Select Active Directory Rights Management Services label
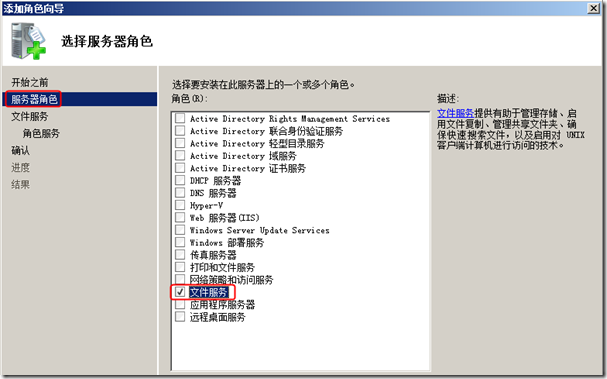 pyautogui.click(x=290, y=118)
